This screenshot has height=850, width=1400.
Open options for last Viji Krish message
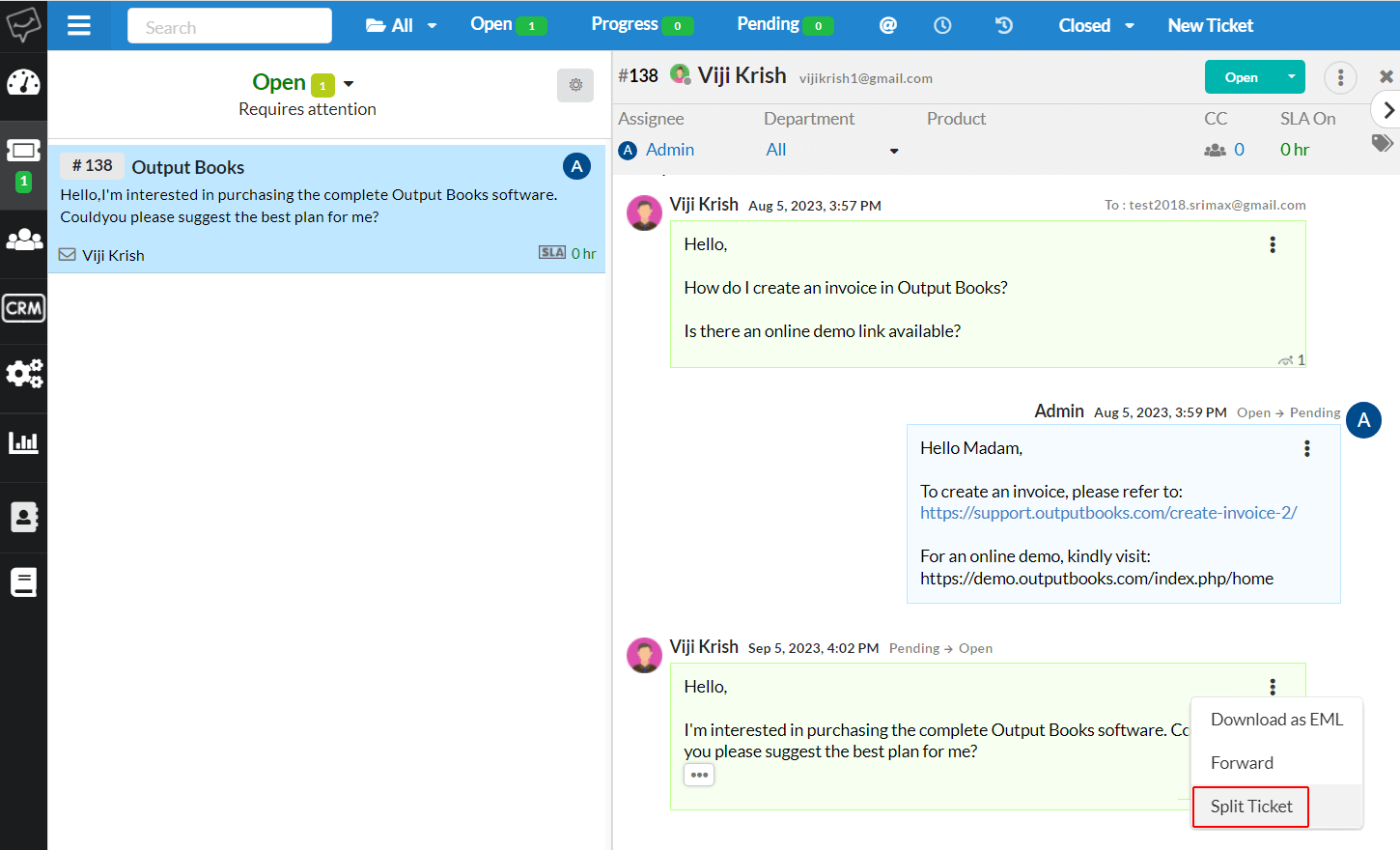tap(1273, 687)
